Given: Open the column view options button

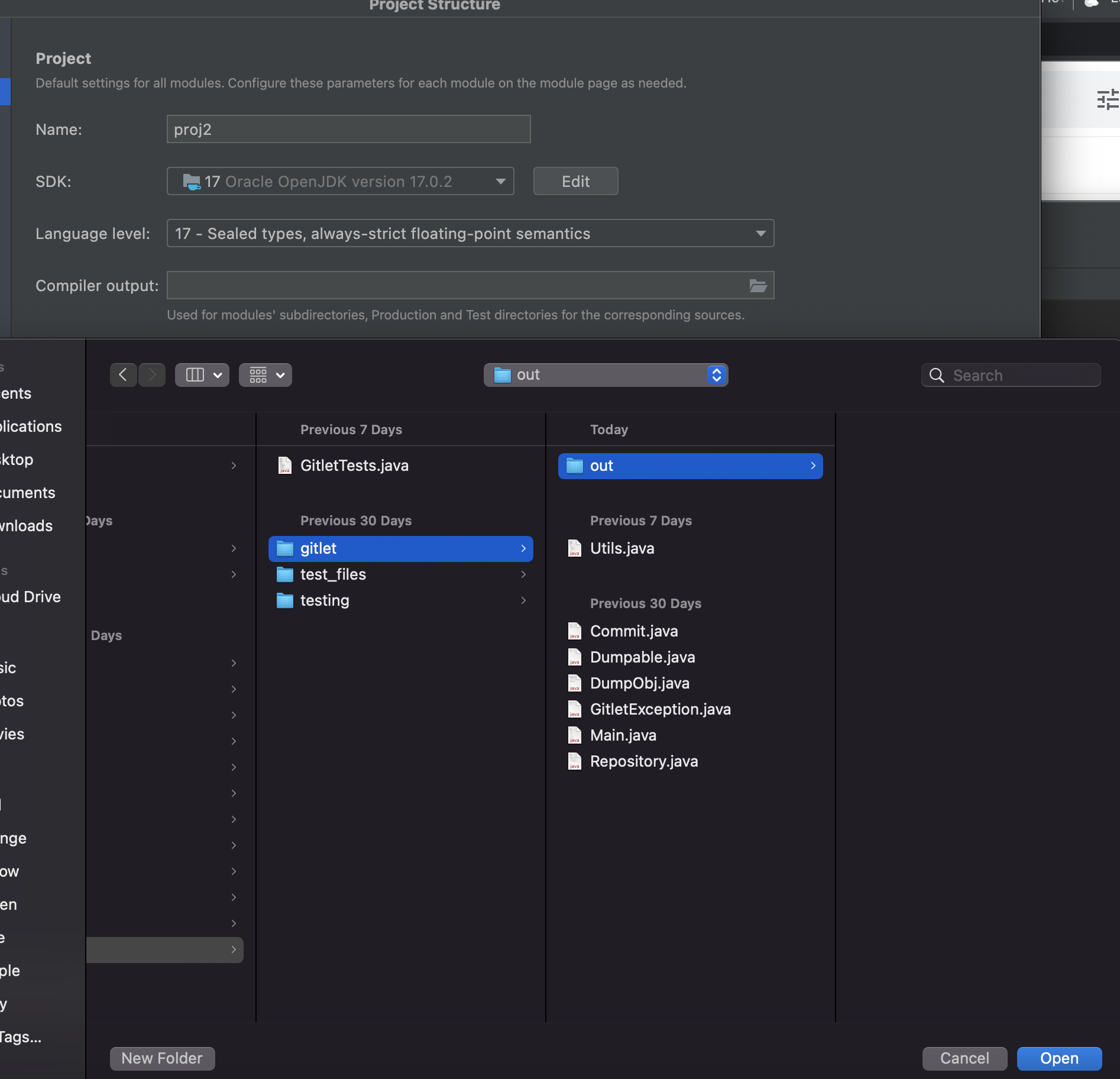Looking at the screenshot, I should tap(202, 375).
